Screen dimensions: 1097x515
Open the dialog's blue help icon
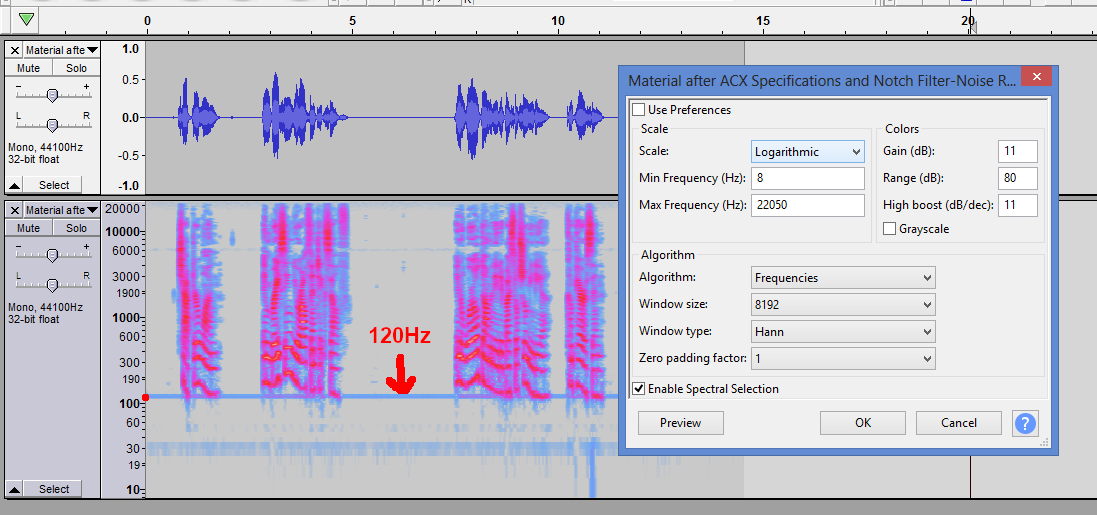point(1025,423)
